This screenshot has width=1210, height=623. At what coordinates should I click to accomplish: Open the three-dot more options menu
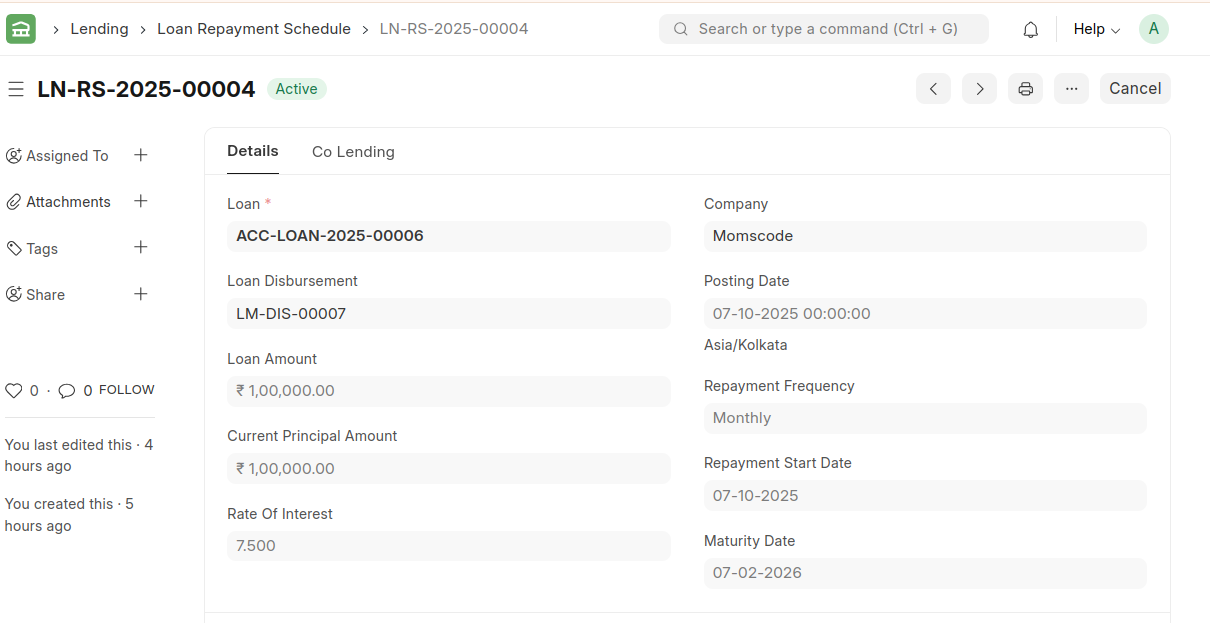click(1071, 89)
